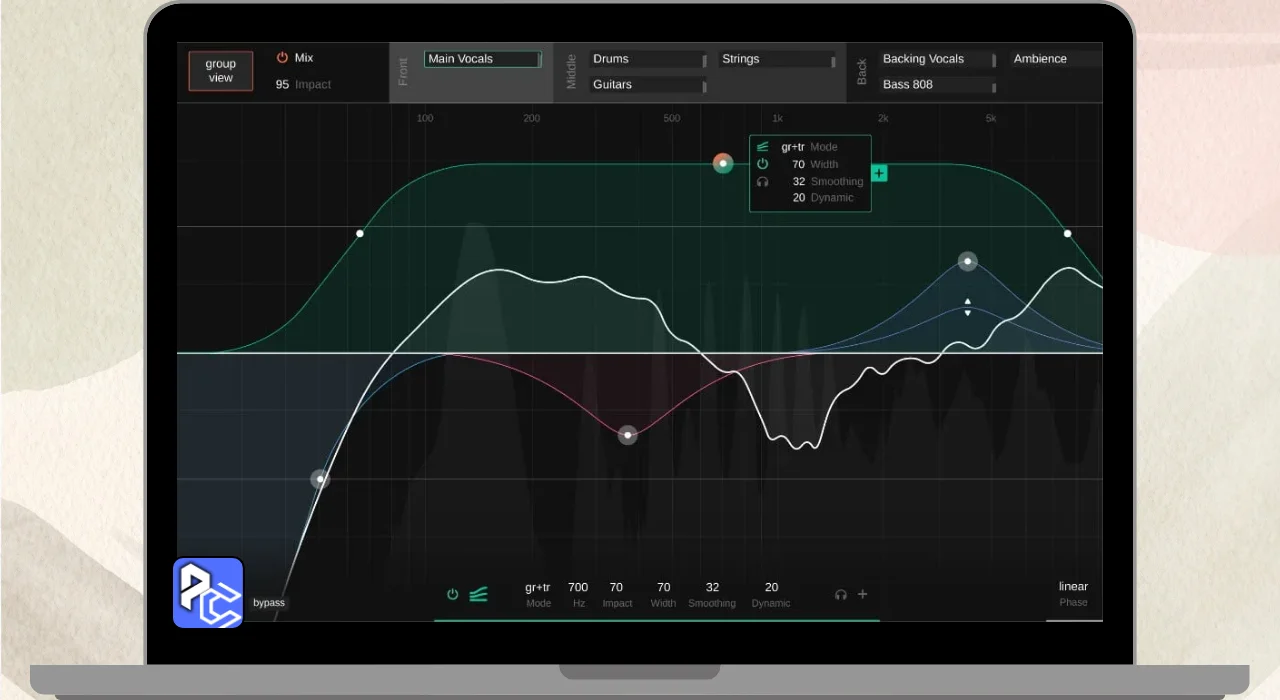Select the Ambience track slot
Image resolution: width=1280 pixels, height=700 pixels.
(1055, 59)
